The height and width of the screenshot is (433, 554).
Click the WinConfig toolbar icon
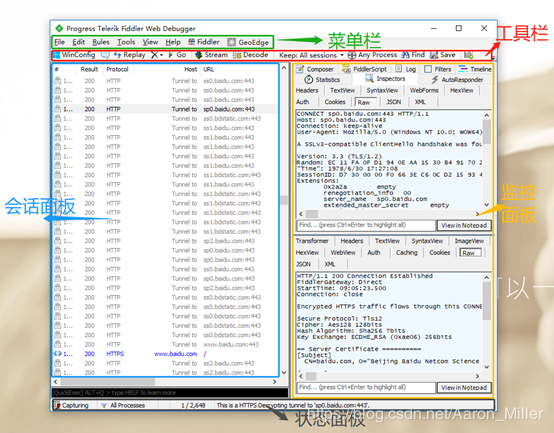(57, 55)
